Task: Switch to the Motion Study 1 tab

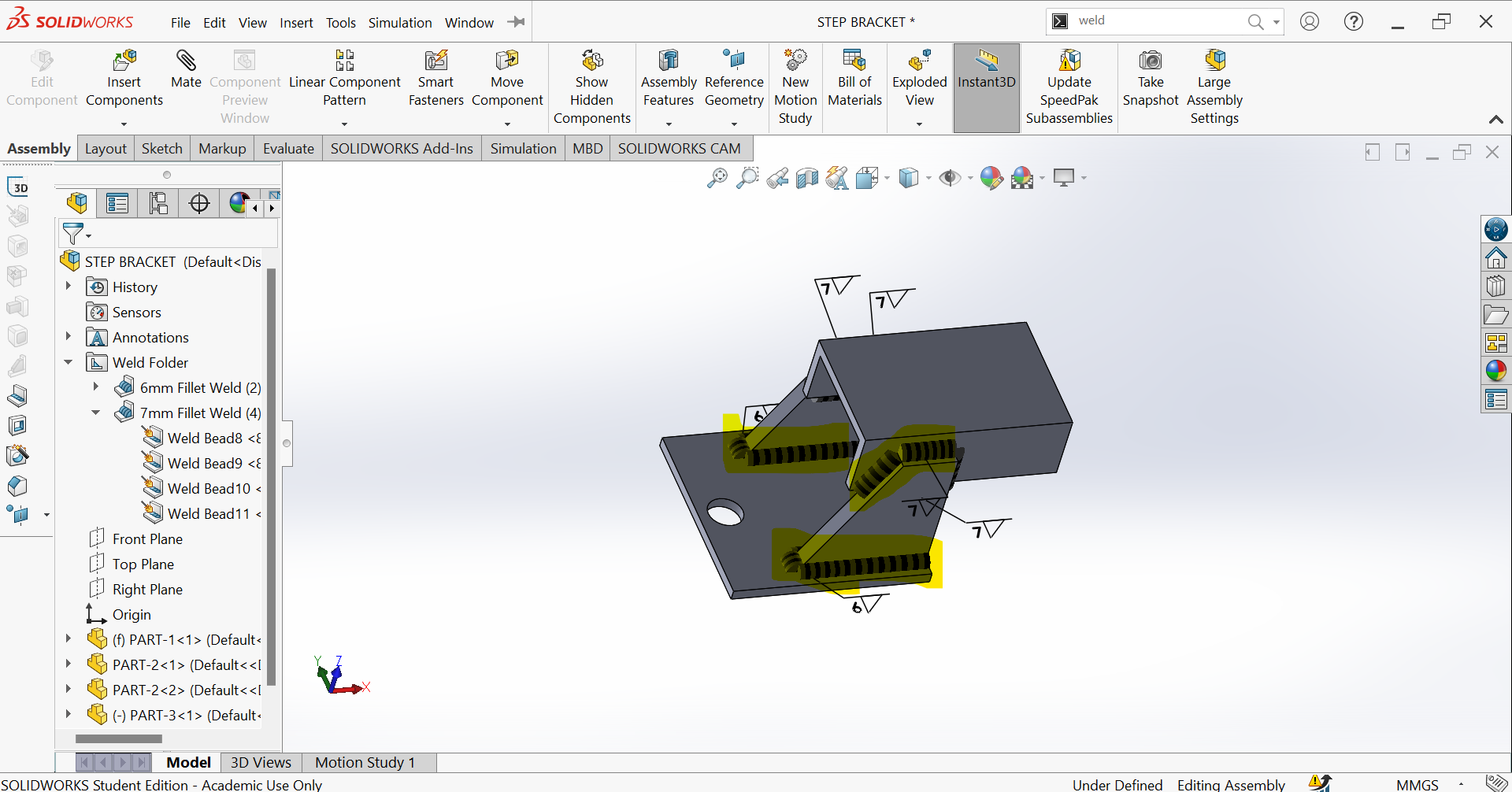Action: coord(365,762)
